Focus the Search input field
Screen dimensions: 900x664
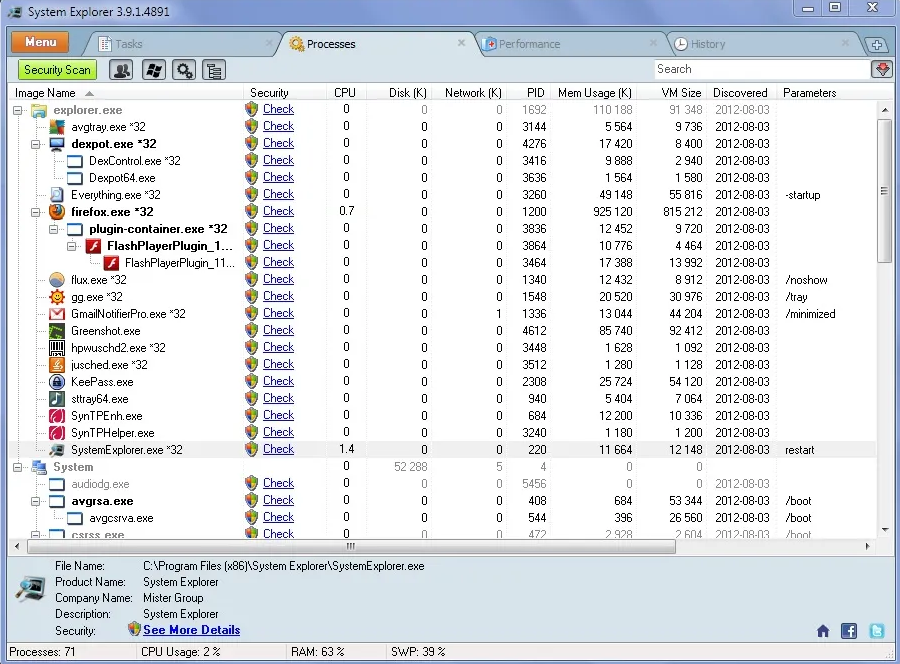(x=762, y=69)
